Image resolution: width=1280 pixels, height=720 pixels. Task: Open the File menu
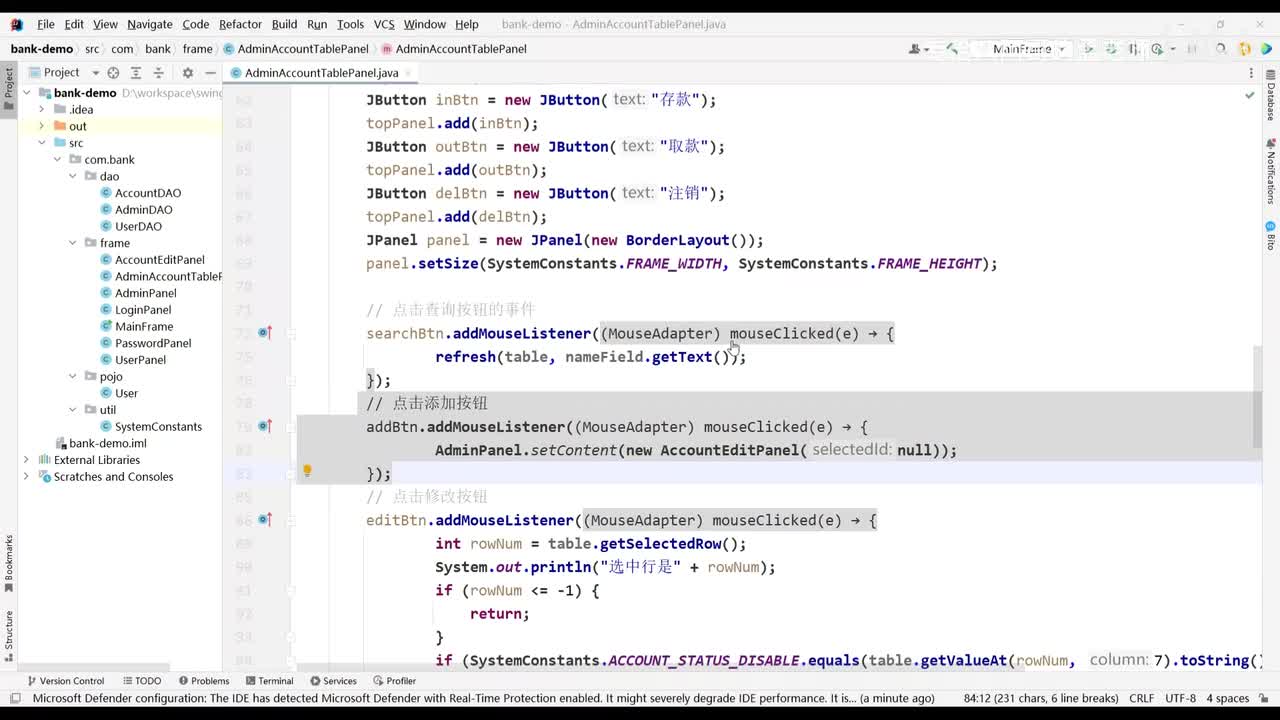click(46, 24)
